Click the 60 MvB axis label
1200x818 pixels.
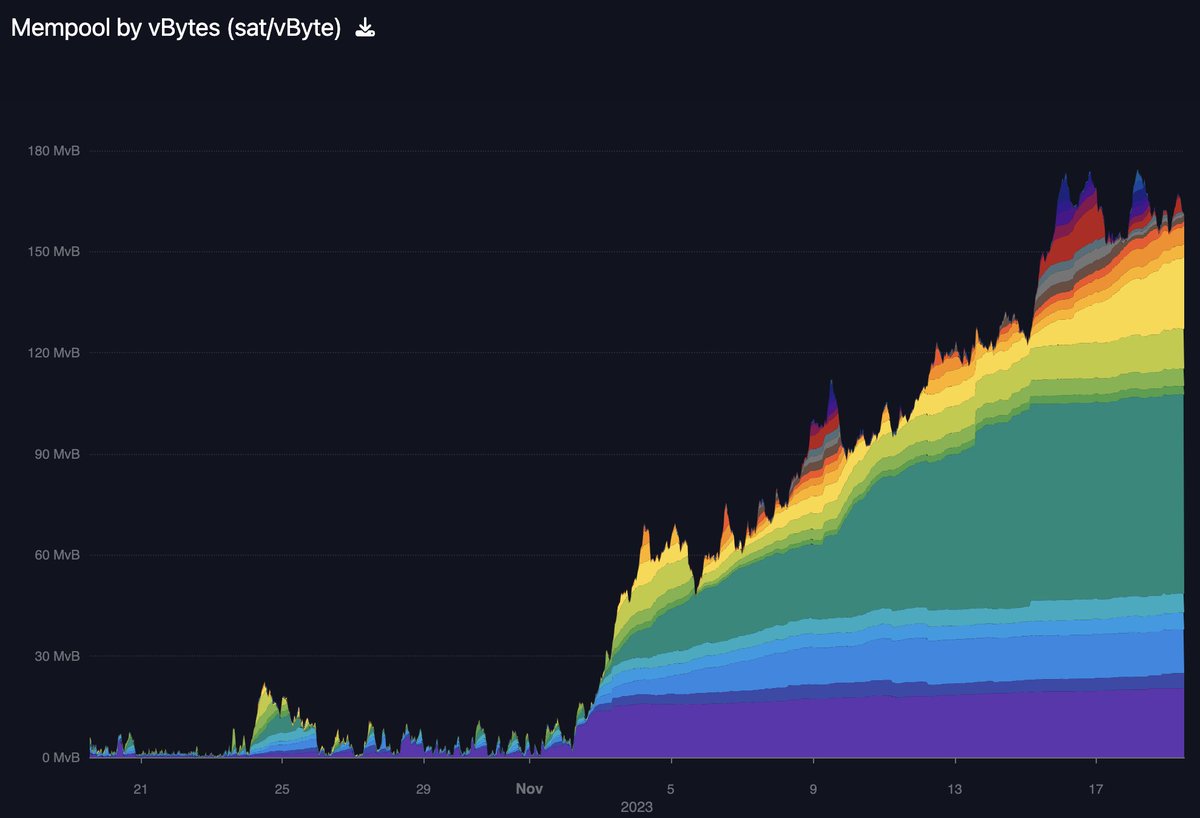pos(55,555)
